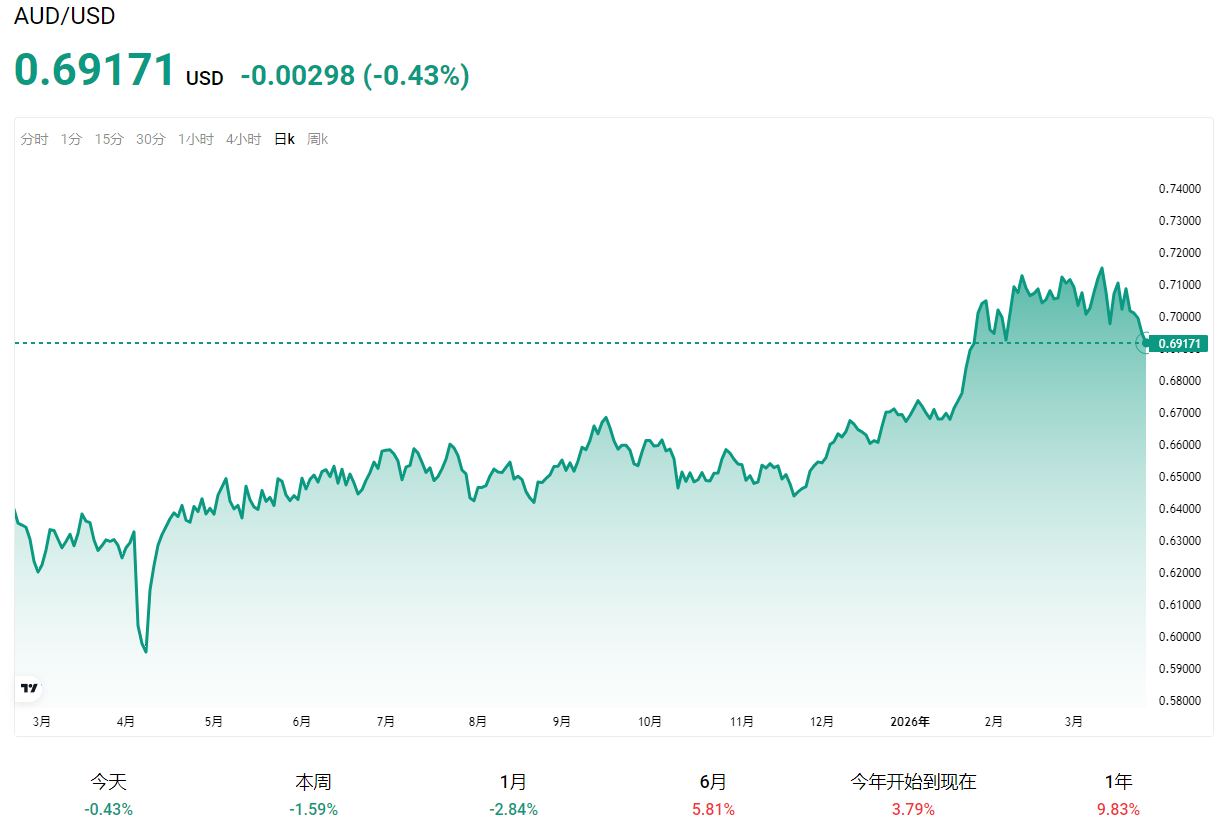Select the 本周 performance range

tap(313, 794)
